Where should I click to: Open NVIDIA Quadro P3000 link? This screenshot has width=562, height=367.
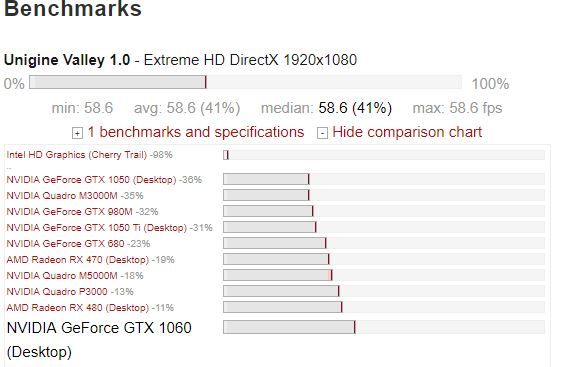57,291
